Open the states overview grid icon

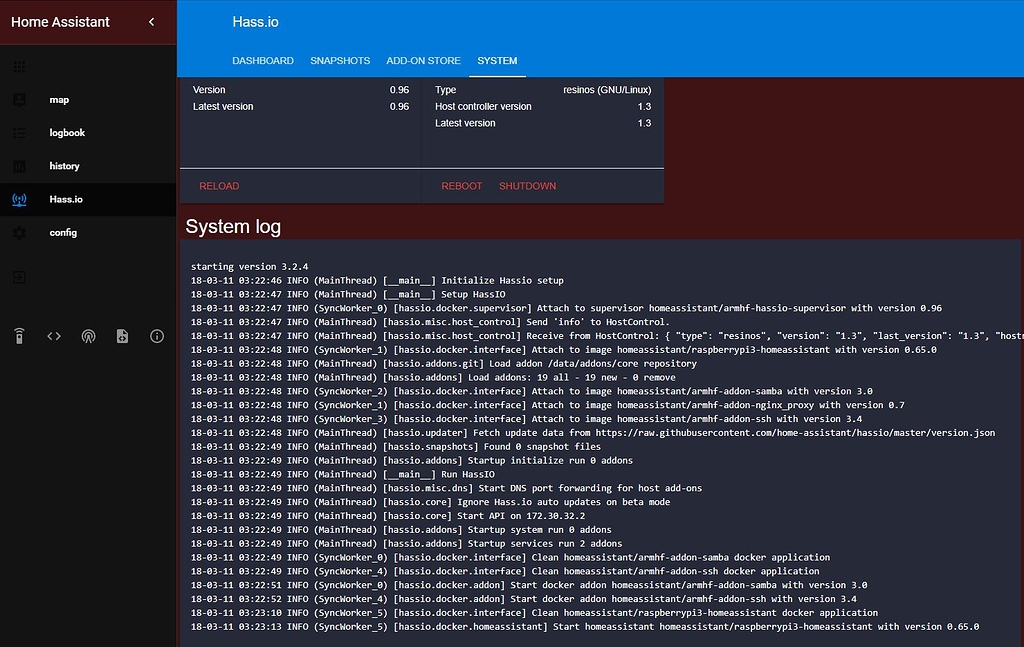[x=19, y=67]
